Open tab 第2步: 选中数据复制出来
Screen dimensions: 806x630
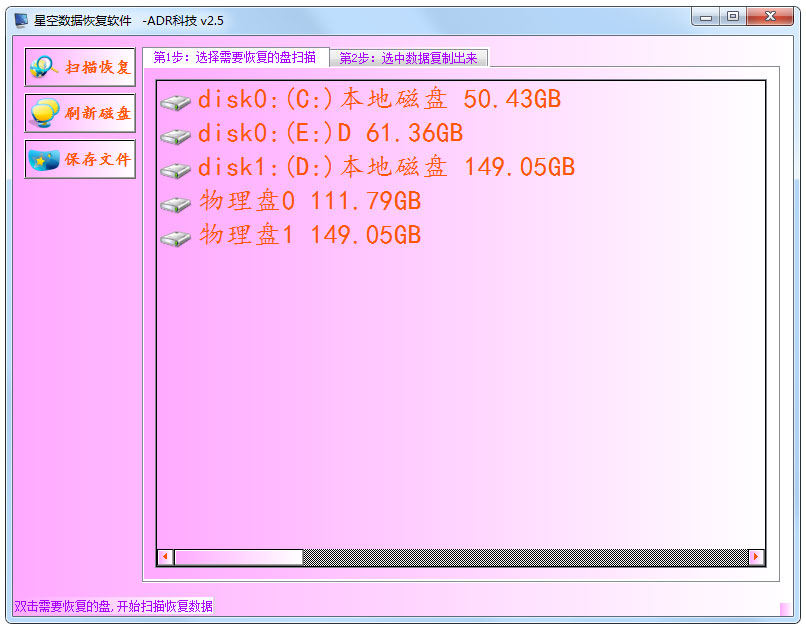click(x=409, y=59)
